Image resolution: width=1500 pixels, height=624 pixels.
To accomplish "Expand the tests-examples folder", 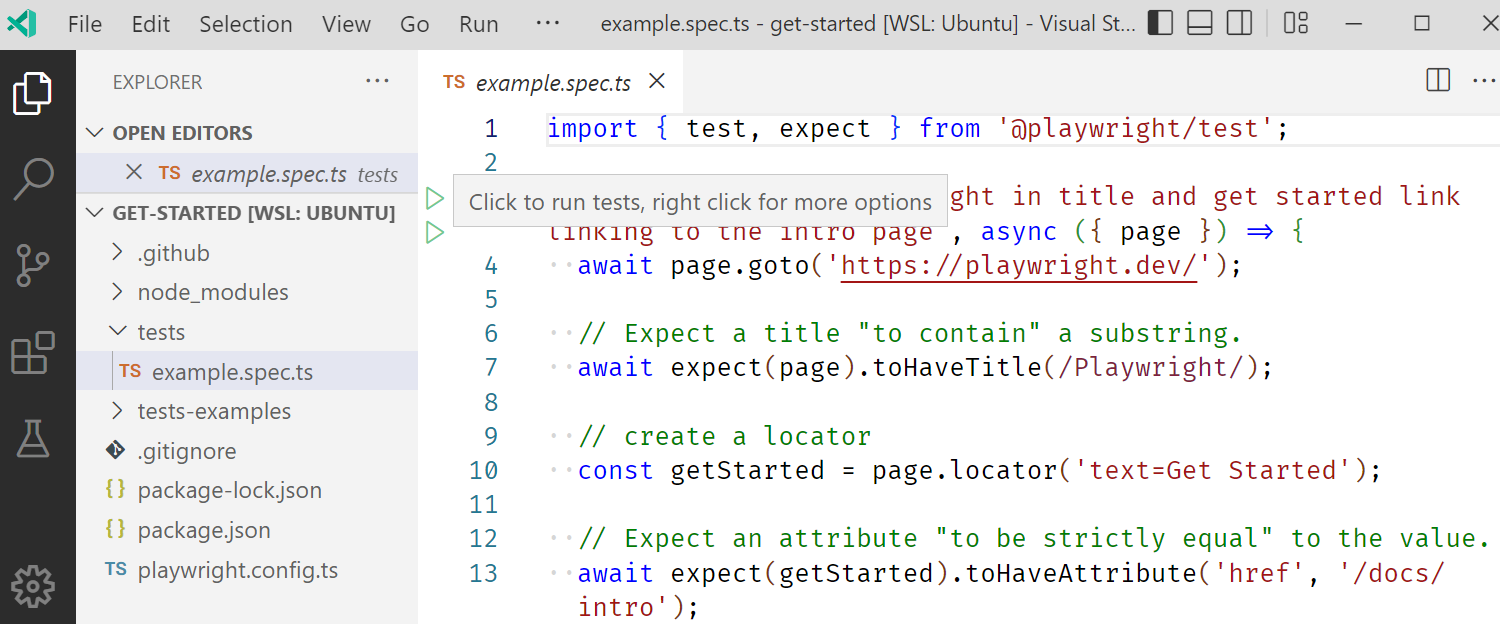I will click(x=247, y=411).
